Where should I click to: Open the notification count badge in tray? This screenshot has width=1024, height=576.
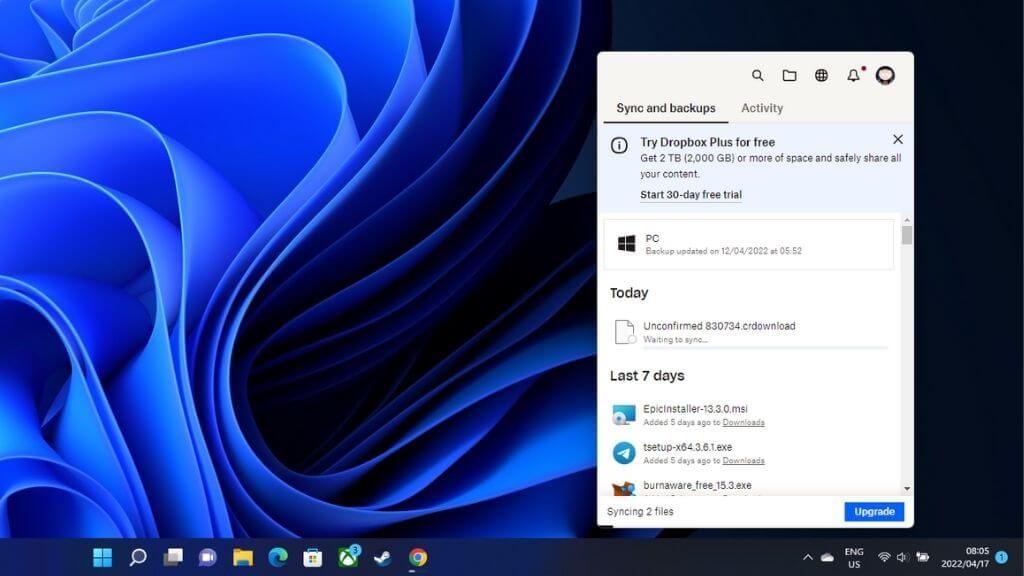point(1002,557)
